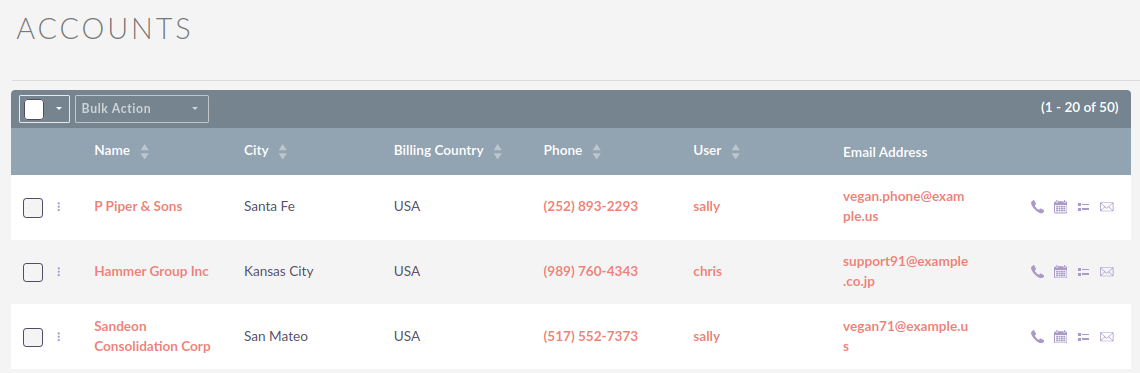Schedule a meeting for Hammer Group Inc
1140x373 pixels.
click(1061, 272)
